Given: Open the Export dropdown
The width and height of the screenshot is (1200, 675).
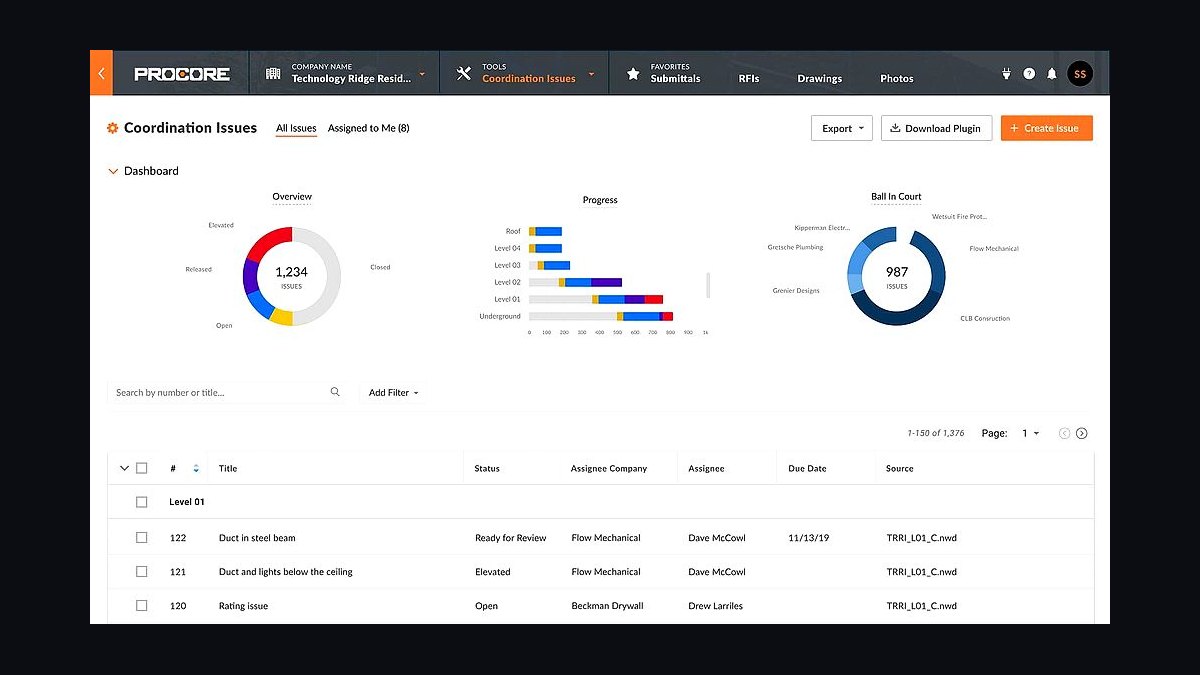Looking at the screenshot, I should pos(842,128).
